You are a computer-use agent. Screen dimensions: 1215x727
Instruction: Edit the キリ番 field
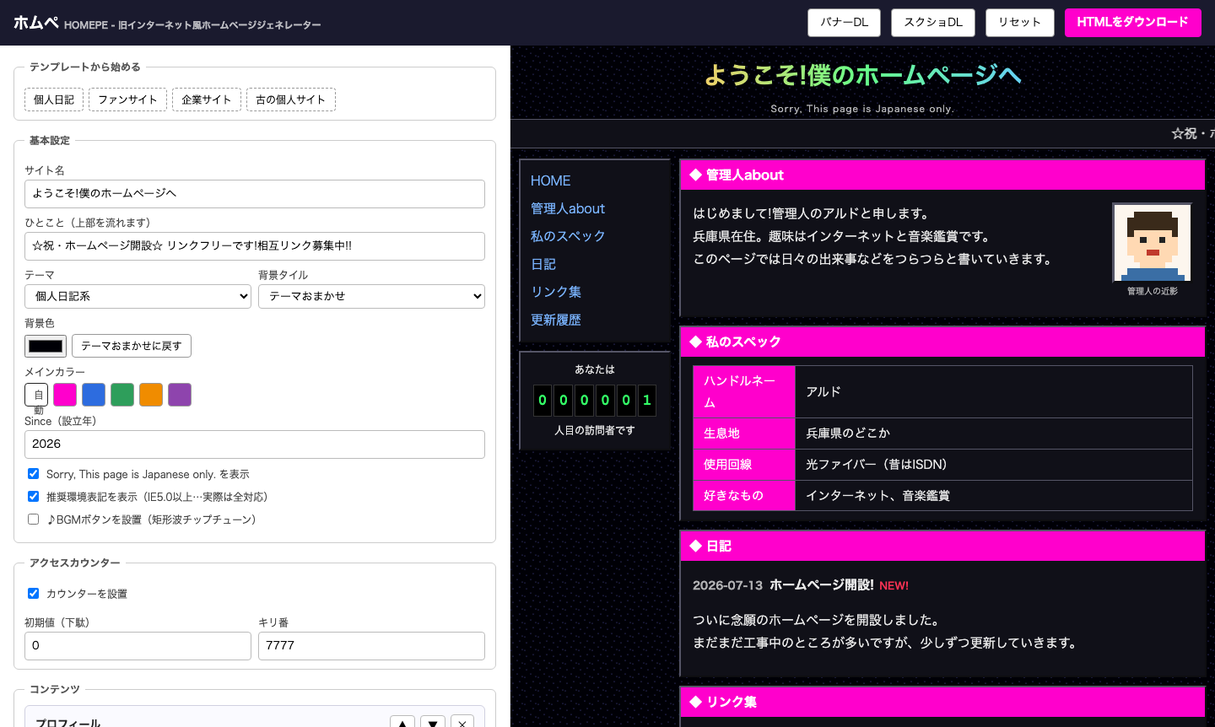[x=371, y=646]
